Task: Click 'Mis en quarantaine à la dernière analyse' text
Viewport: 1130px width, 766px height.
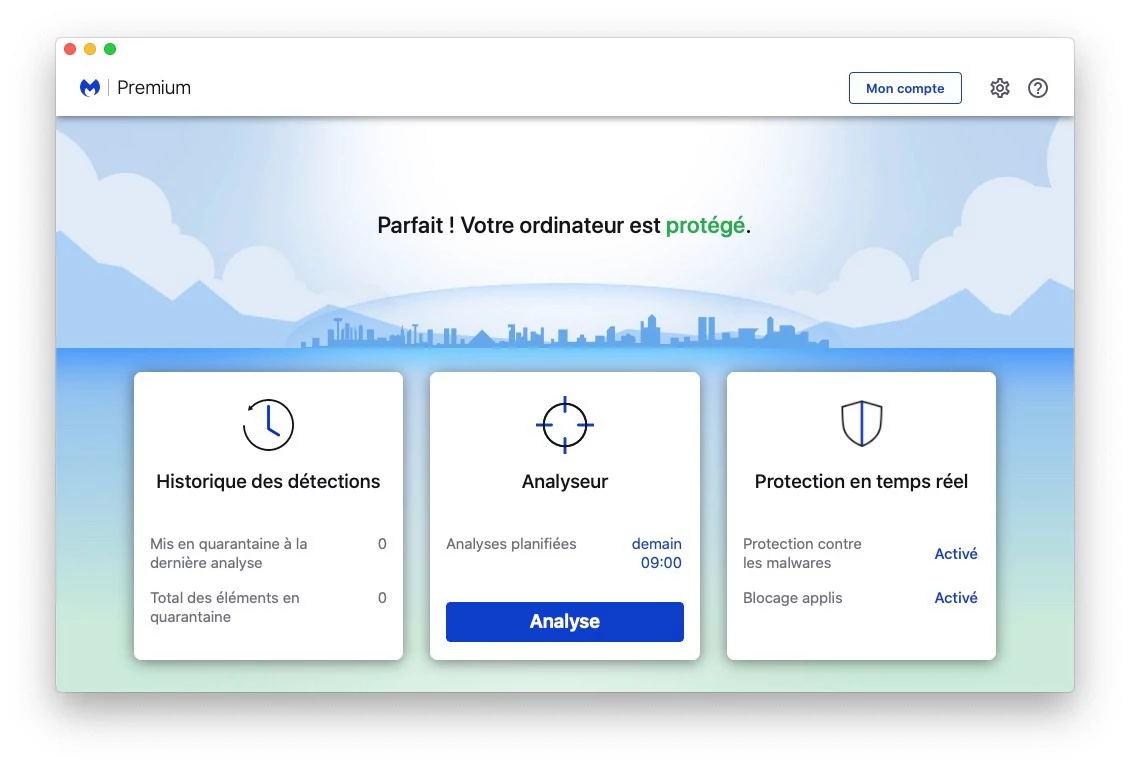Action: pyautogui.click(x=228, y=553)
